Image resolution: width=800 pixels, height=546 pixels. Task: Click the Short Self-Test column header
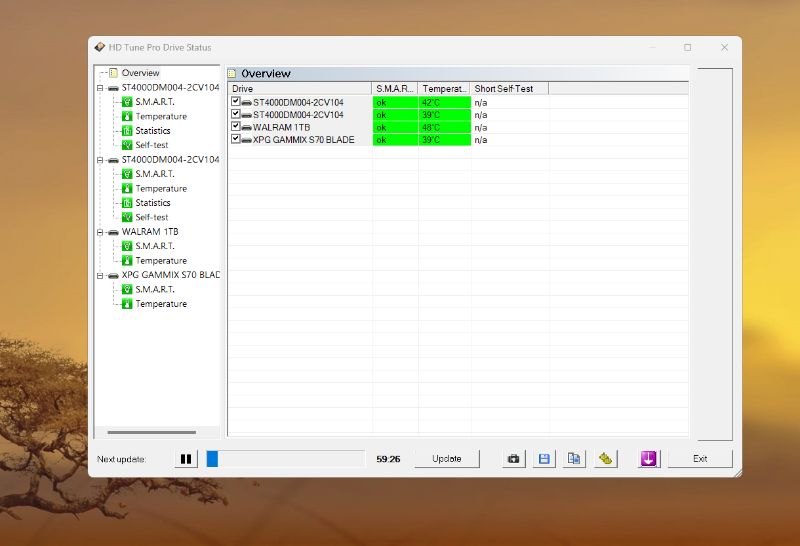click(x=509, y=88)
